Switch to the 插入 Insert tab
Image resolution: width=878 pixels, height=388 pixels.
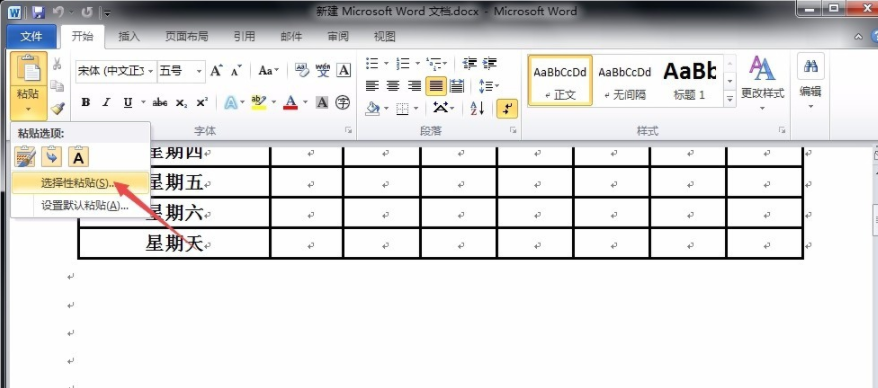tap(129, 36)
